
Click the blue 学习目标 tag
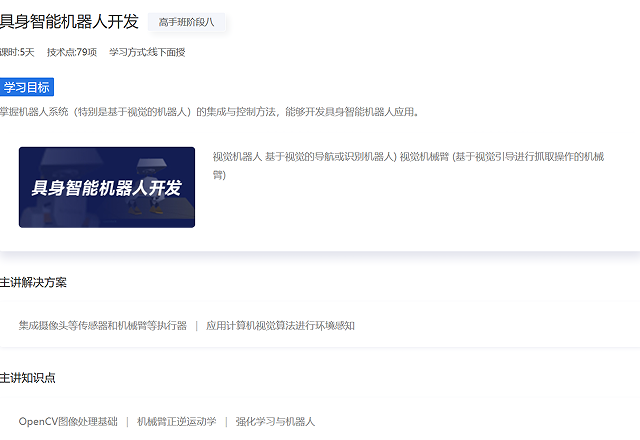[x=27, y=87]
